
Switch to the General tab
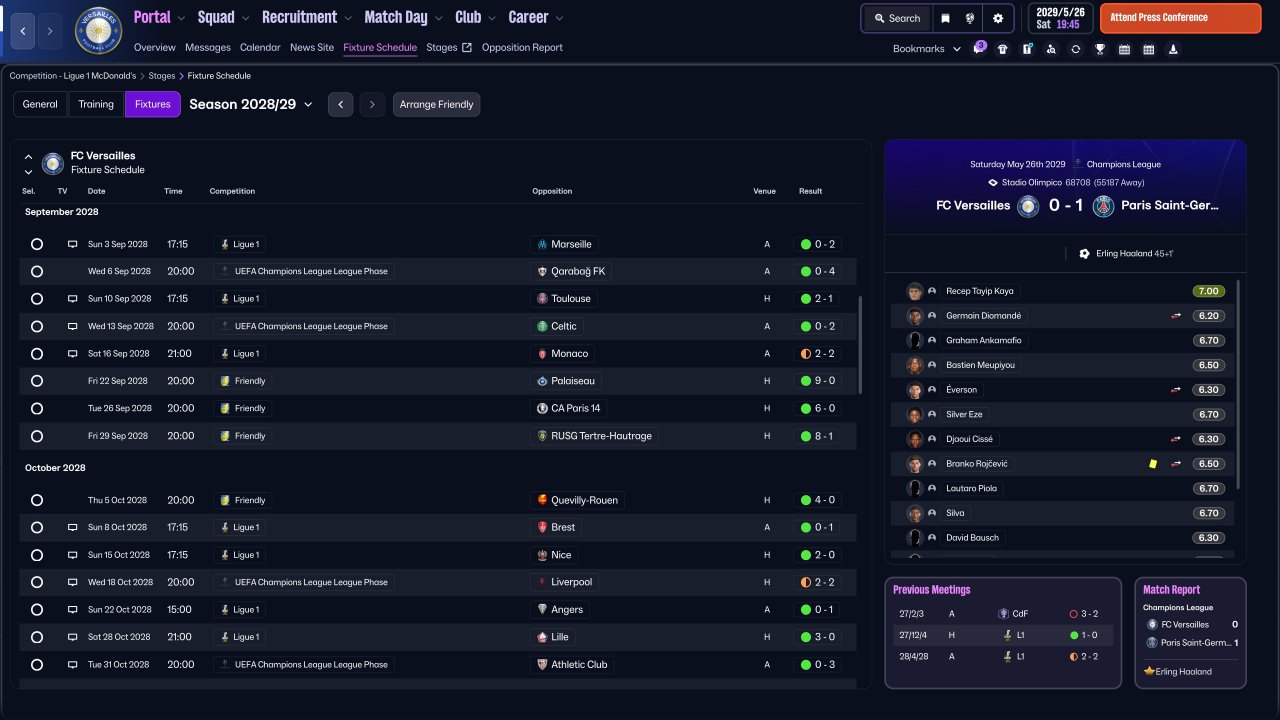[x=40, y=104]
